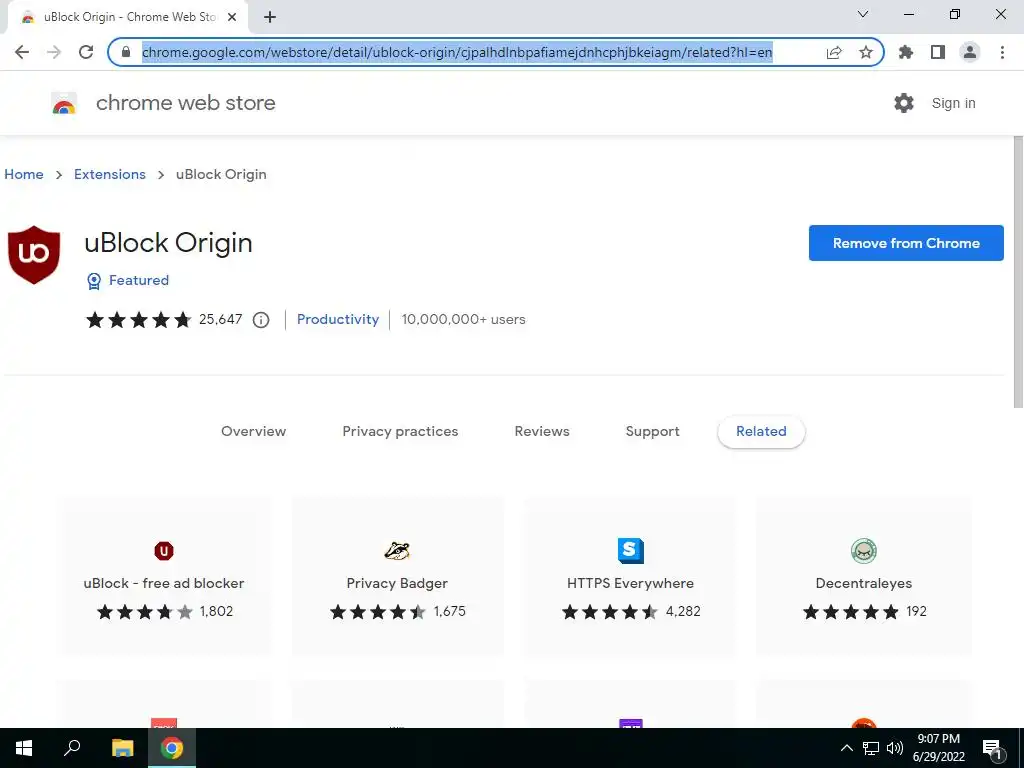The width and height of the screenshot is (1024, 768).
Task: Open Privacy Badger extension icon
Action: point(397,551)
